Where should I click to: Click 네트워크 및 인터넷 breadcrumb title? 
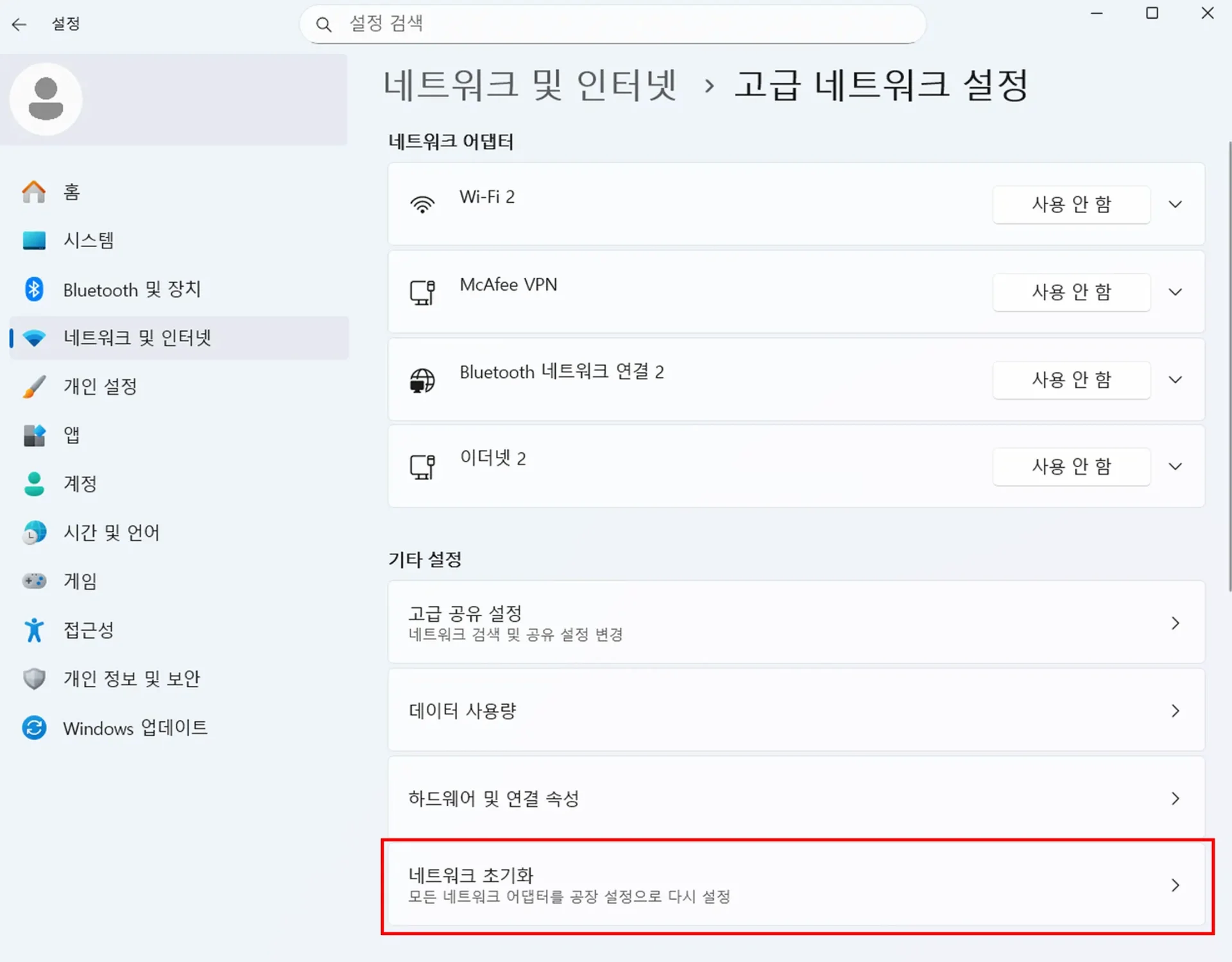(x=530, y=85)
